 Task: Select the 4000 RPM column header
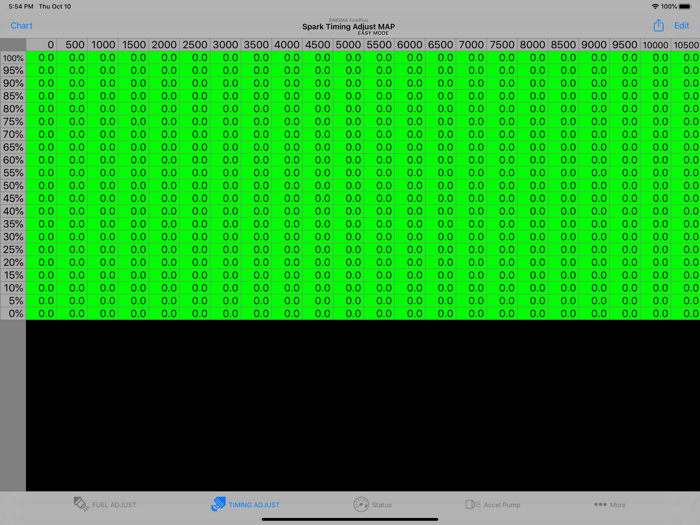point(287,45)
